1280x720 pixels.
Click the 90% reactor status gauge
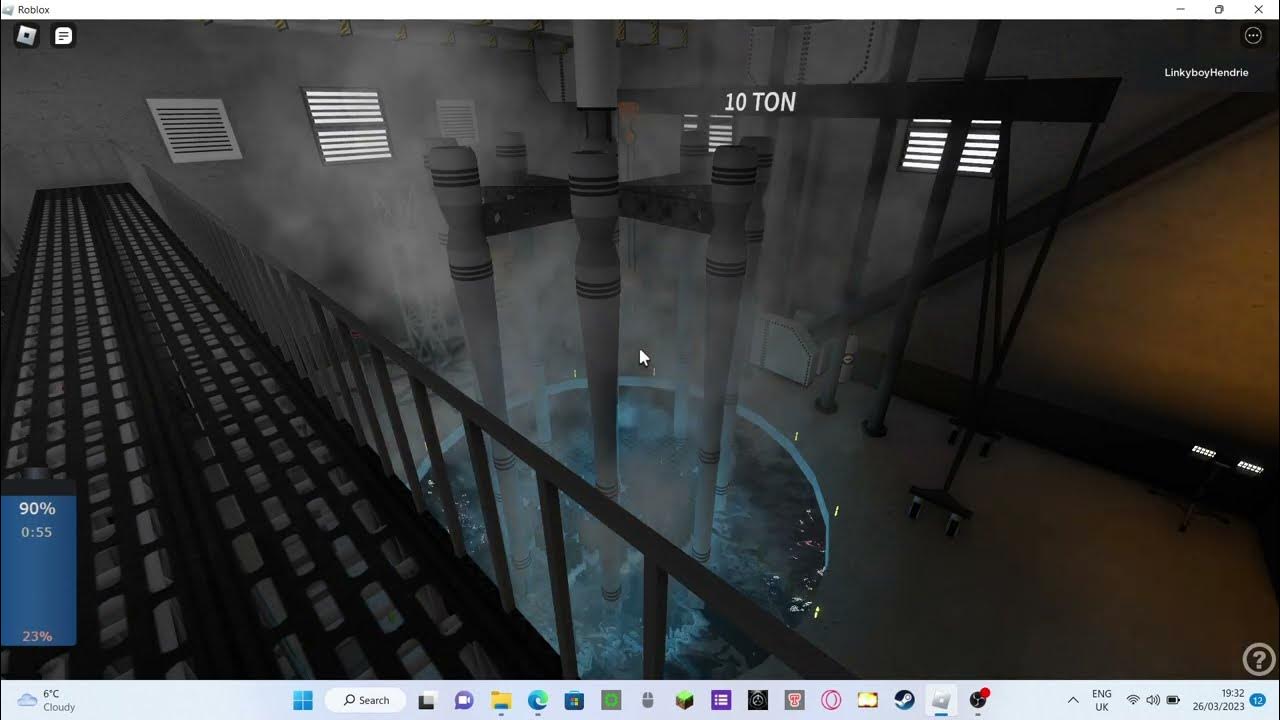(37, 508)
